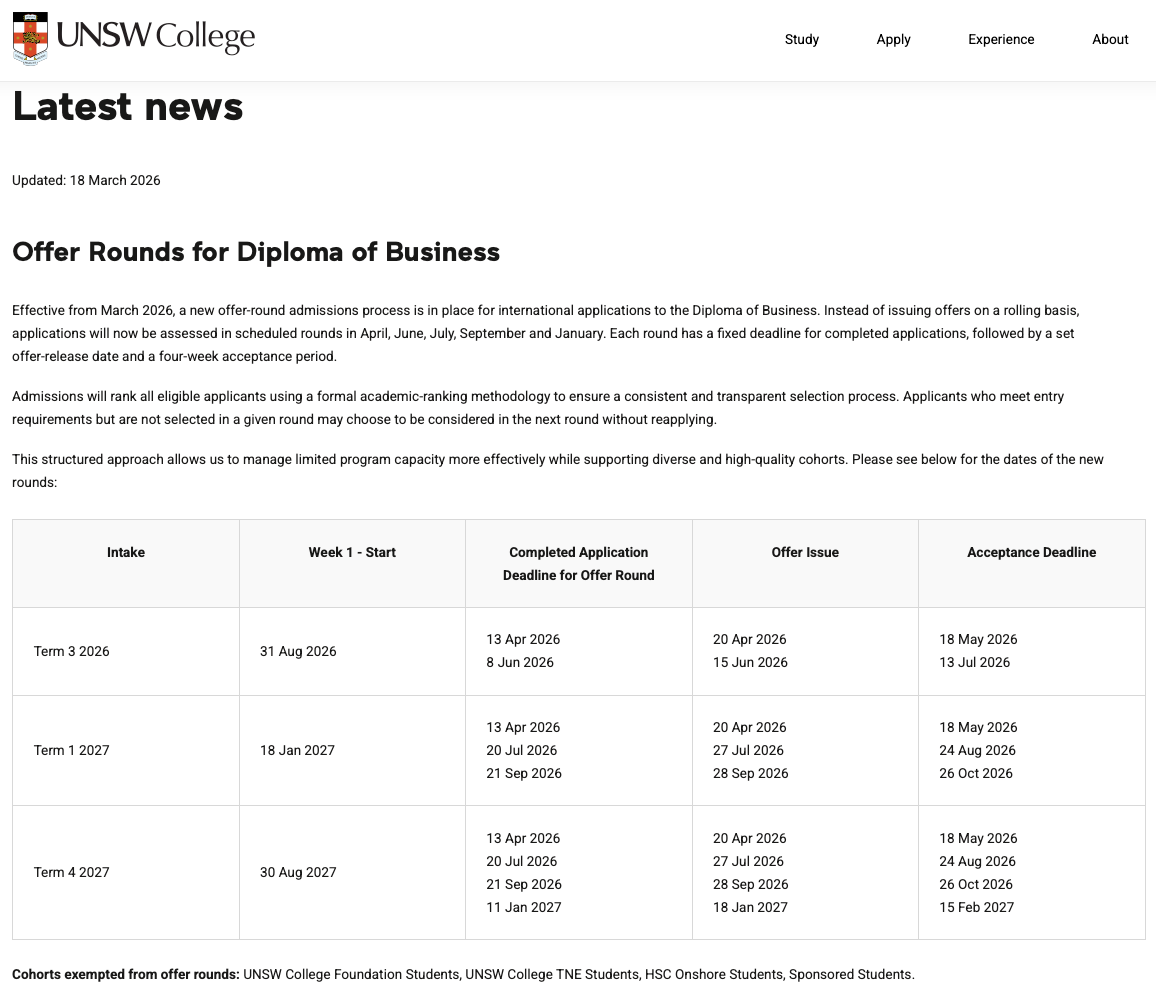Click the UNSW College crest logo

[x=30, y=38]
